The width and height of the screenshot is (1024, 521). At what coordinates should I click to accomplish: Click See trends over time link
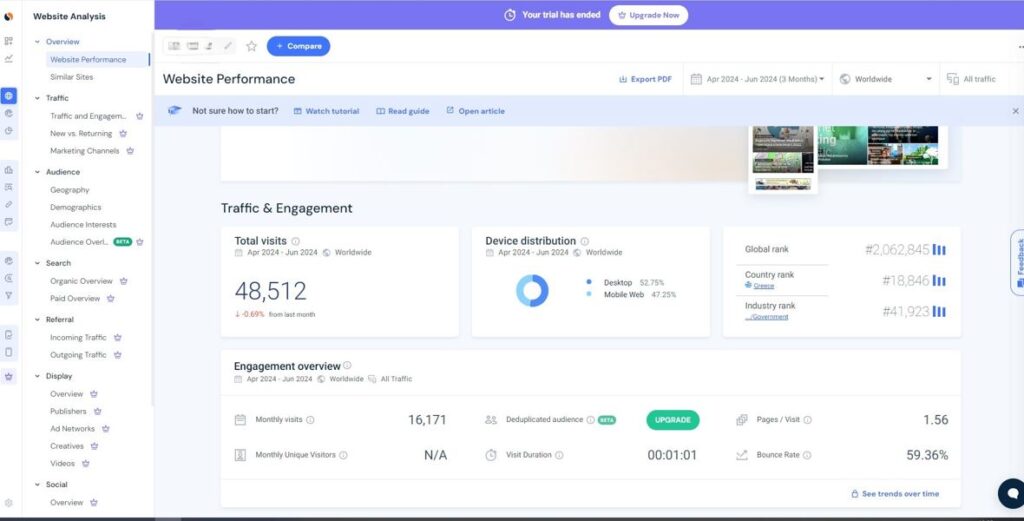coord(895,494)
